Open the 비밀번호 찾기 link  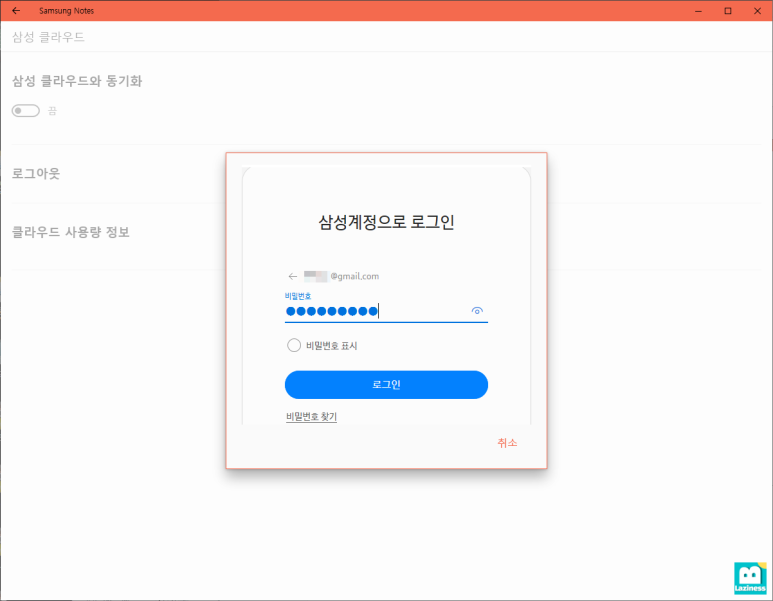tap(311, 417)
